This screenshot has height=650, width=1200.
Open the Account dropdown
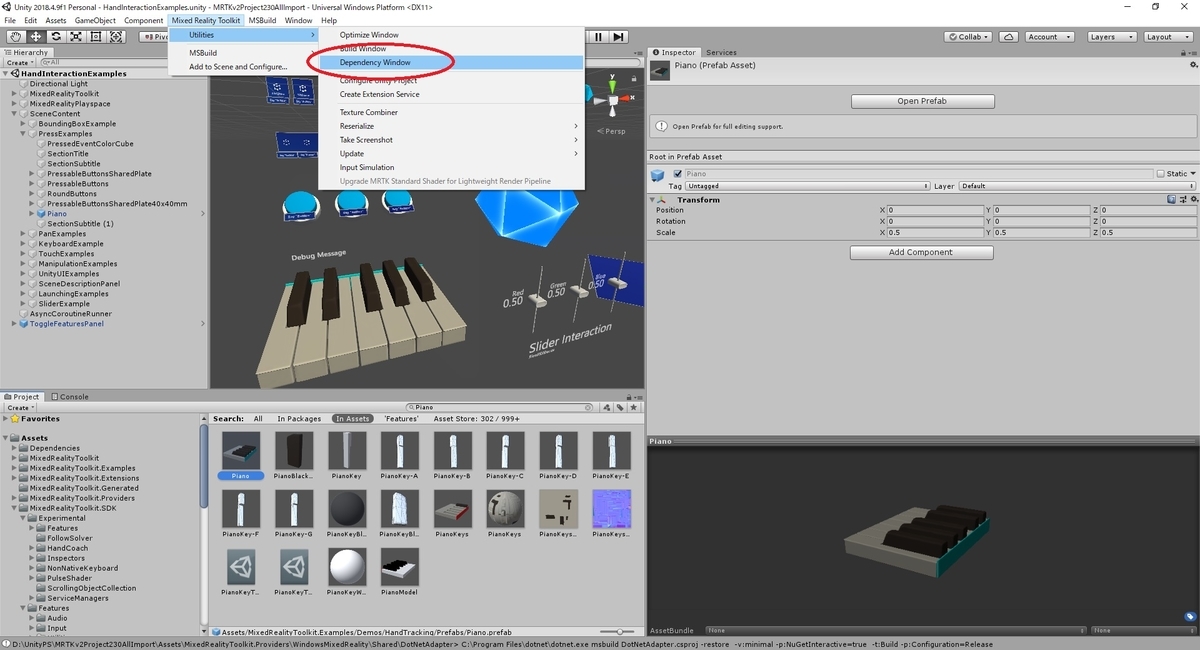[1048, 37]
